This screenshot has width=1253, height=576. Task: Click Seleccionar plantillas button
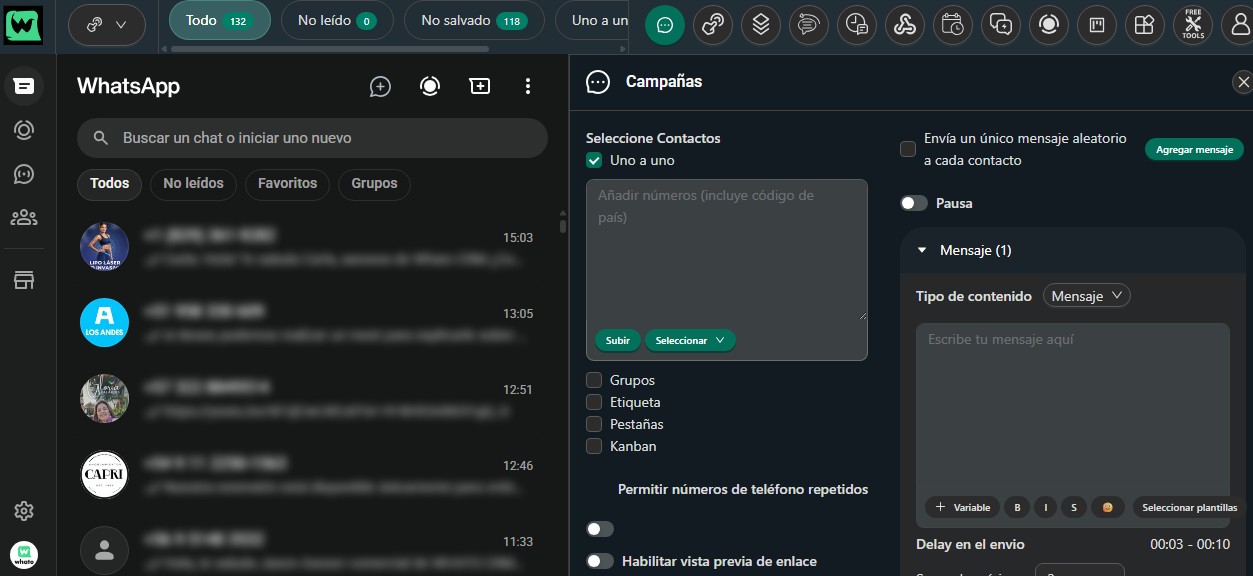(1189, 507)
